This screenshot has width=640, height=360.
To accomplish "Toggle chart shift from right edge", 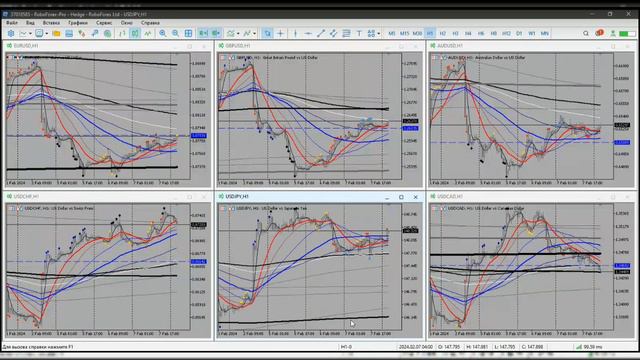I will pos(216,33).
